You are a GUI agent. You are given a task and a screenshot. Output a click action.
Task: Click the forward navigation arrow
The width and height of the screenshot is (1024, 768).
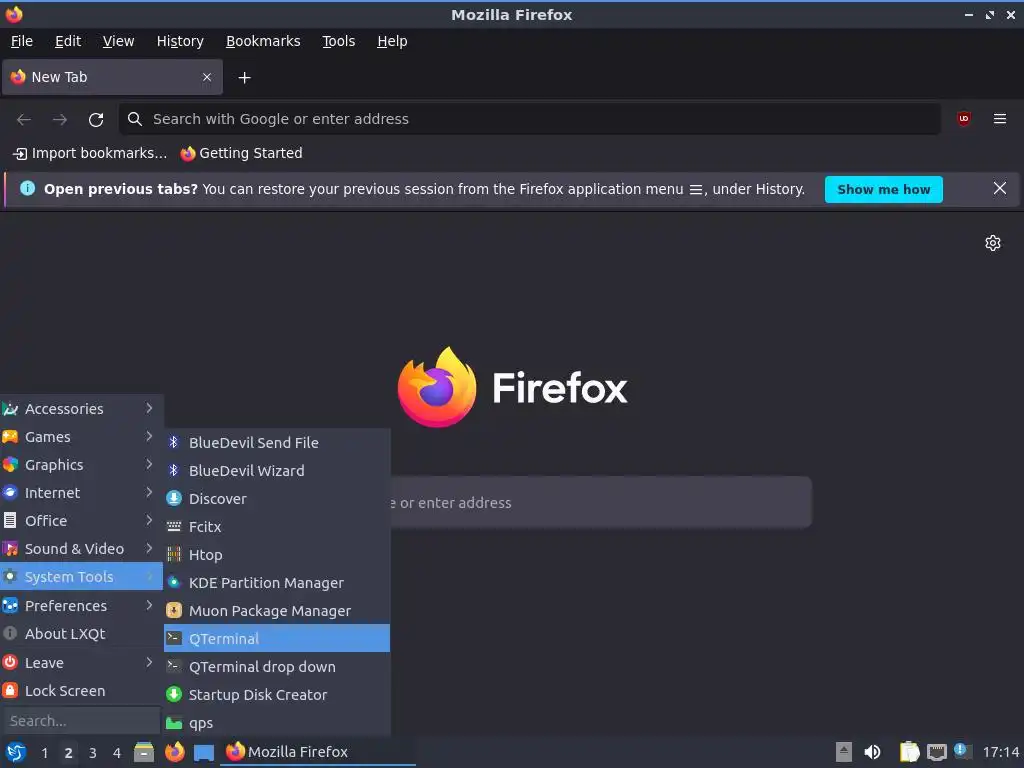point(59,120)
